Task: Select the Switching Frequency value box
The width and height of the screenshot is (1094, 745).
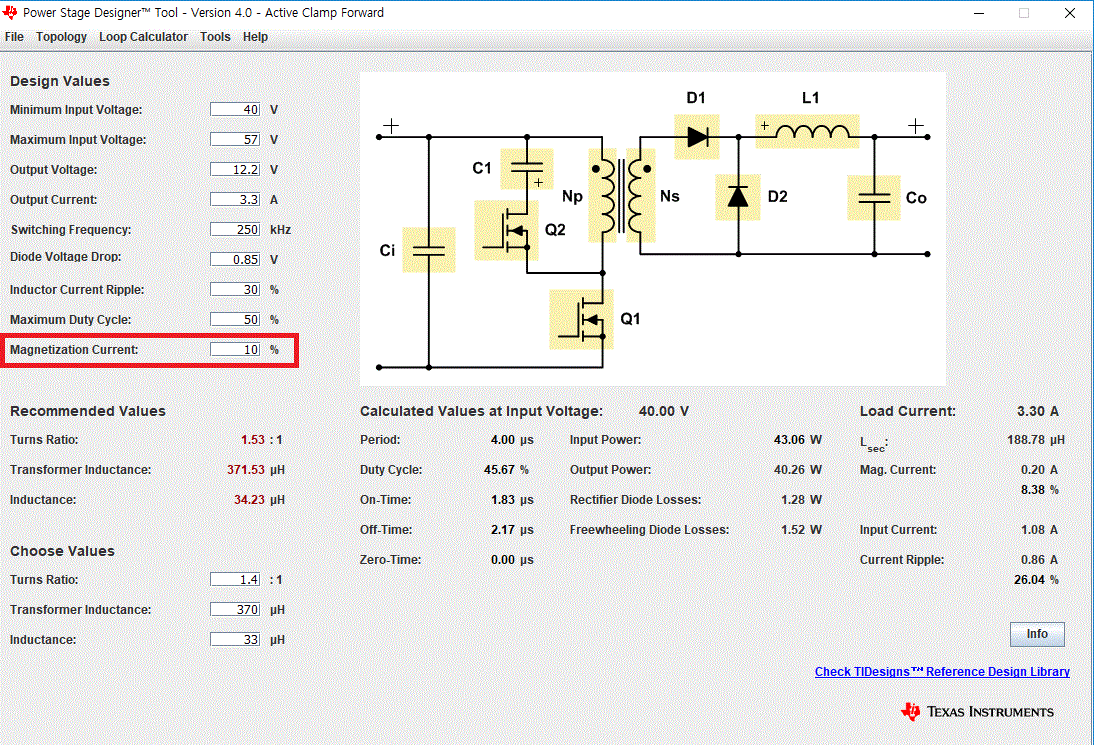Action: pos(235,229)
